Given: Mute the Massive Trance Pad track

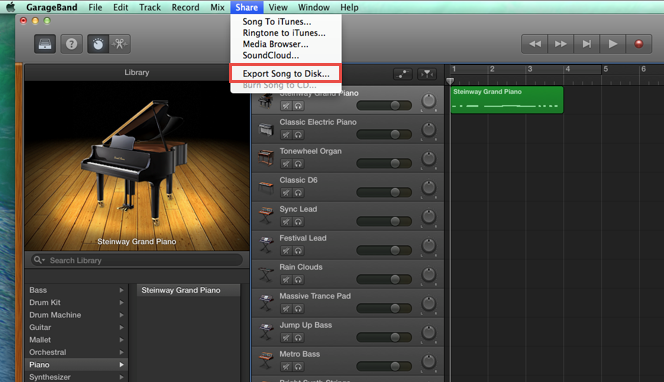Looking at the screenshot, I should click(286, 309).
